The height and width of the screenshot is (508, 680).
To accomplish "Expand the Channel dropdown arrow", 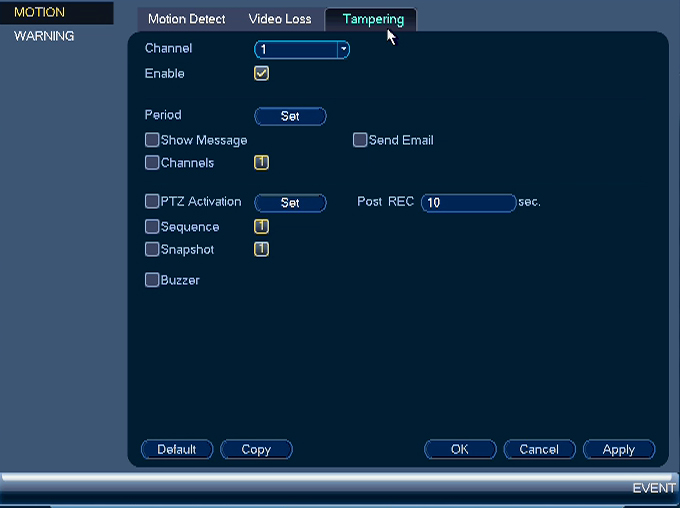I will 343,49.
